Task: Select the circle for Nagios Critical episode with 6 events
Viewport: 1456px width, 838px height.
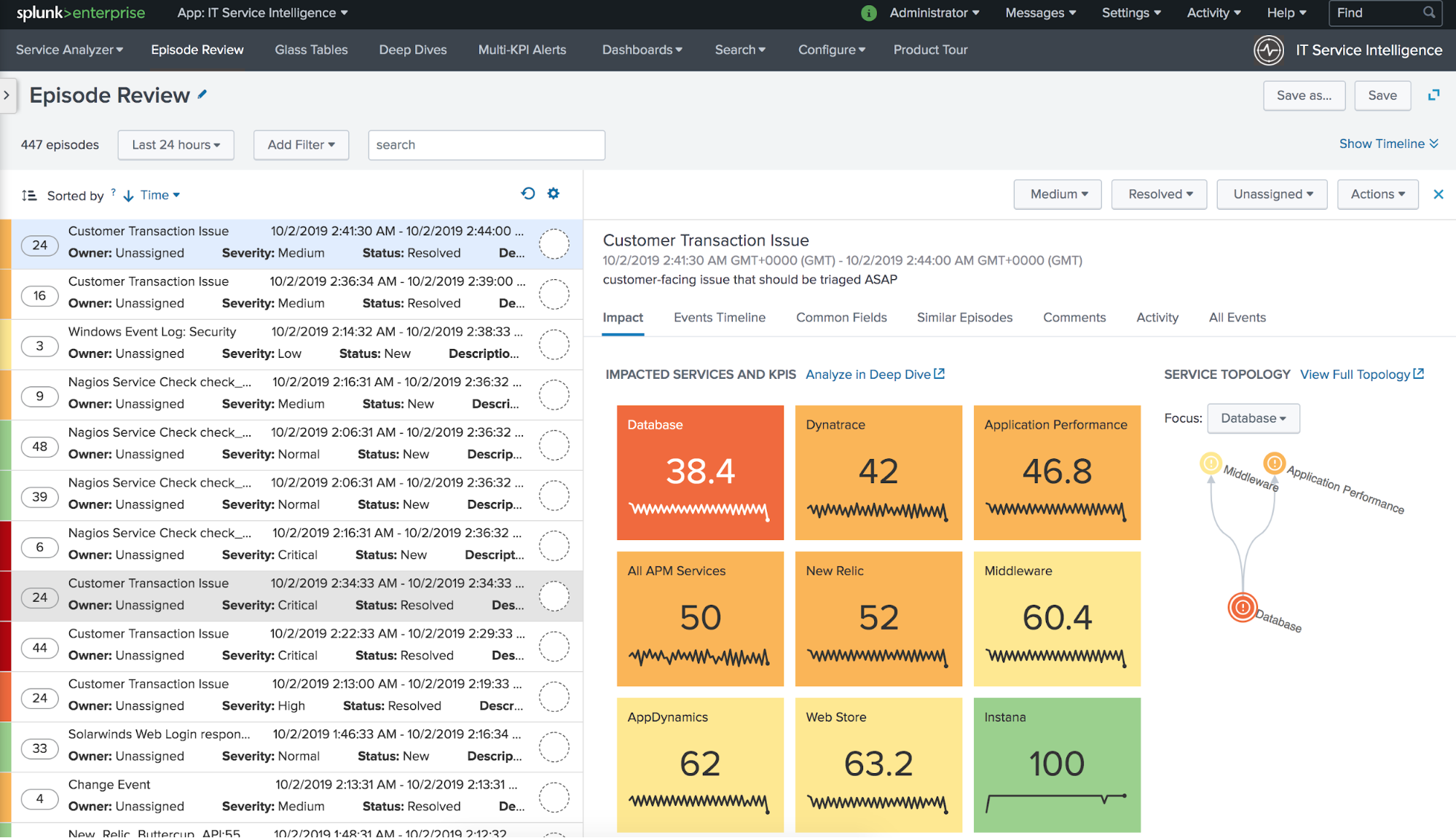Action: click(554, 546)
